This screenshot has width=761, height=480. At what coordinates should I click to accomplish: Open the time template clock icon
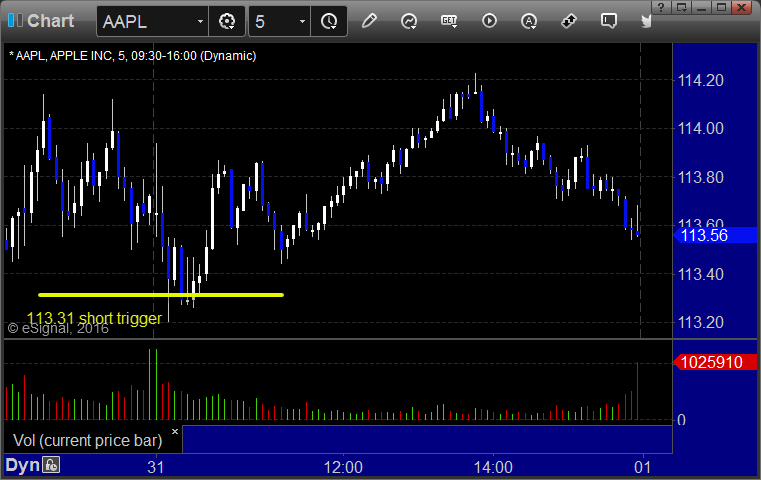point(329,21)
